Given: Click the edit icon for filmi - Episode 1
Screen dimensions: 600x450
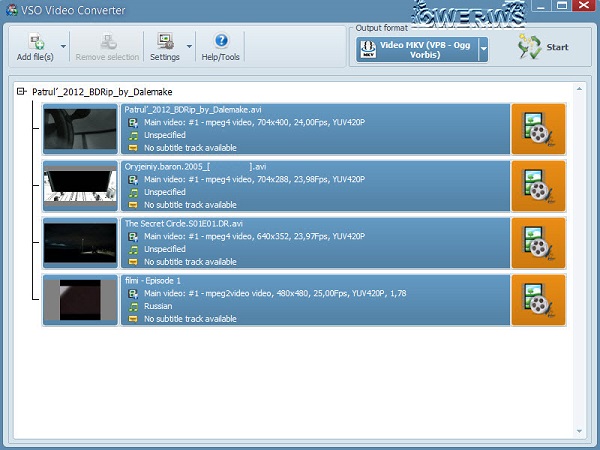Looking at the screenshot, I should pos(538,300).
